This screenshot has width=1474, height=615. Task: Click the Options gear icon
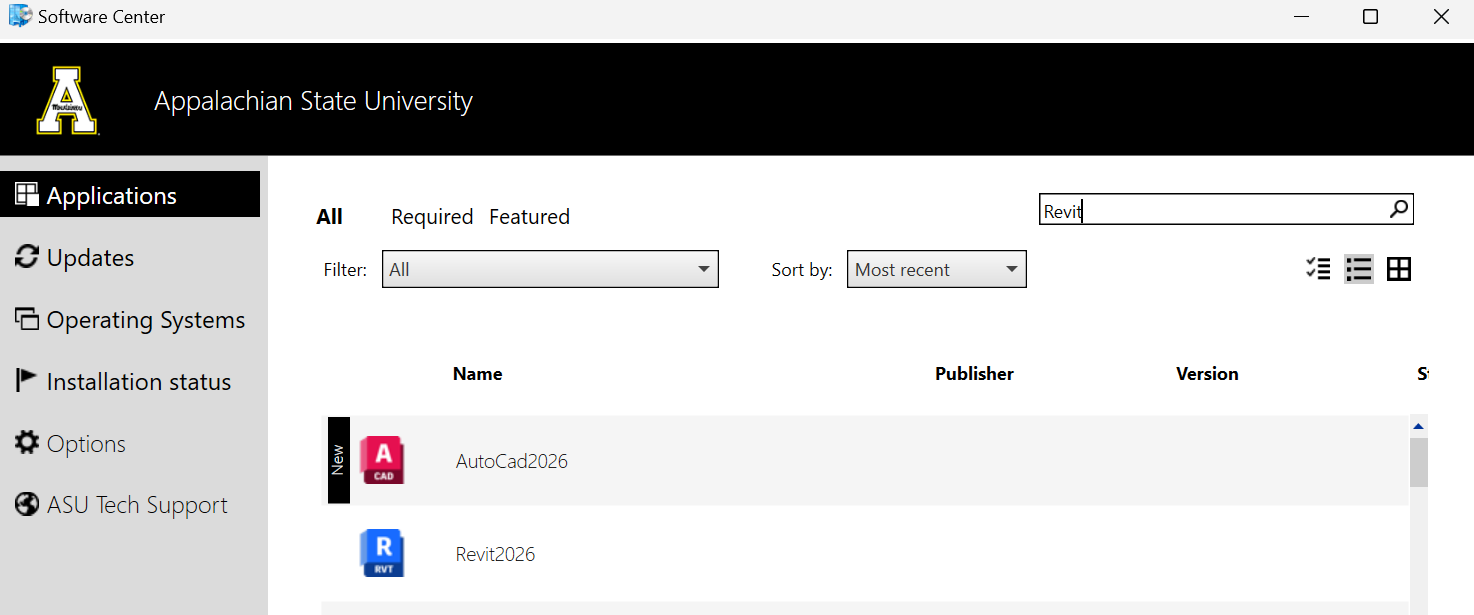pos(27,443)
